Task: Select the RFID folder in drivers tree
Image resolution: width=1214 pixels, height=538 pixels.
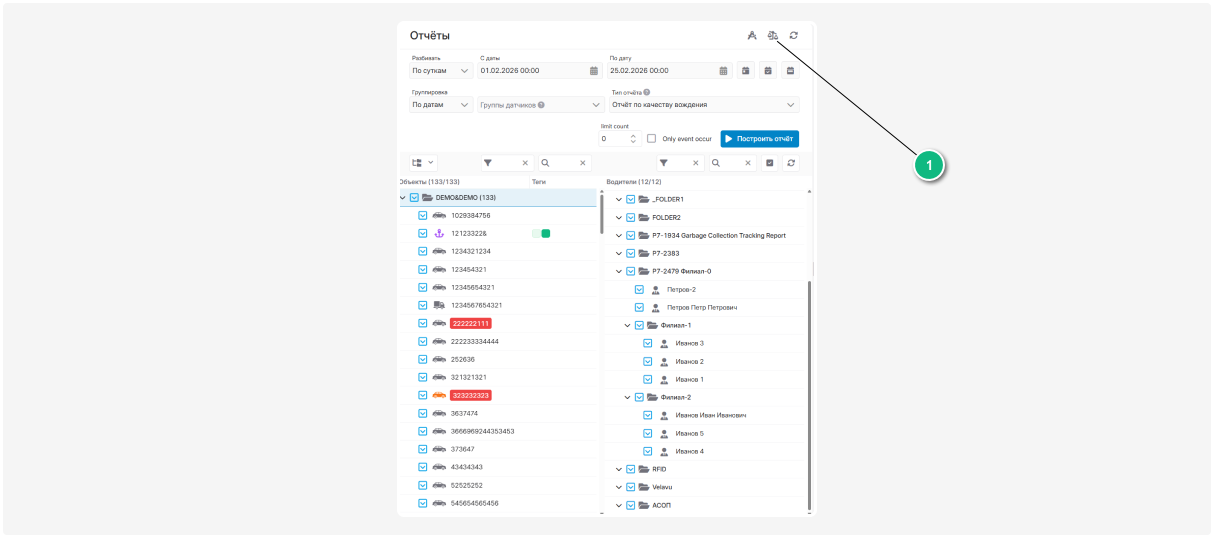Action: point(659,469)
